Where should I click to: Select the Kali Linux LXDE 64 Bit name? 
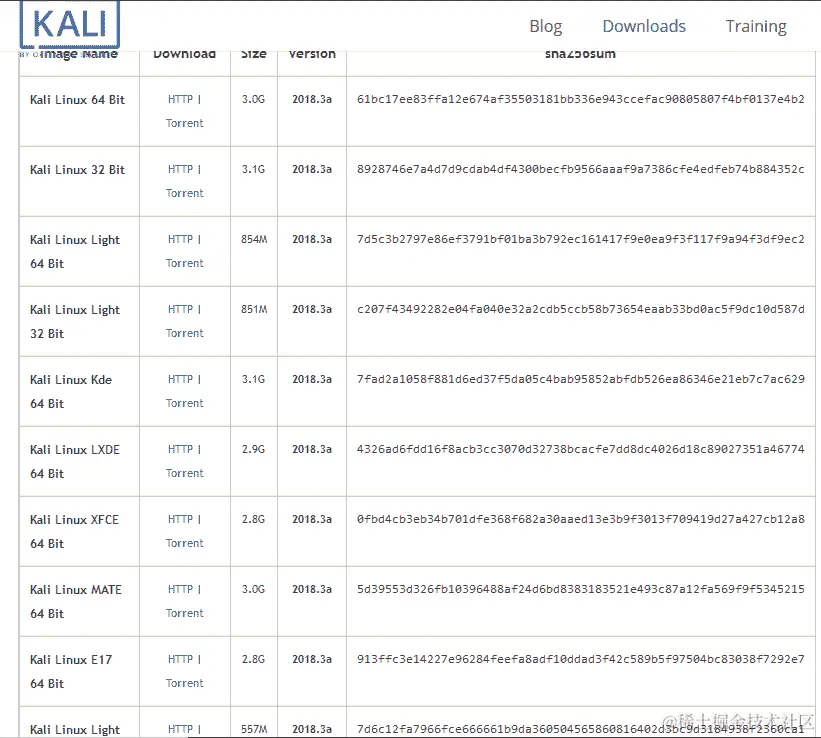74,461
